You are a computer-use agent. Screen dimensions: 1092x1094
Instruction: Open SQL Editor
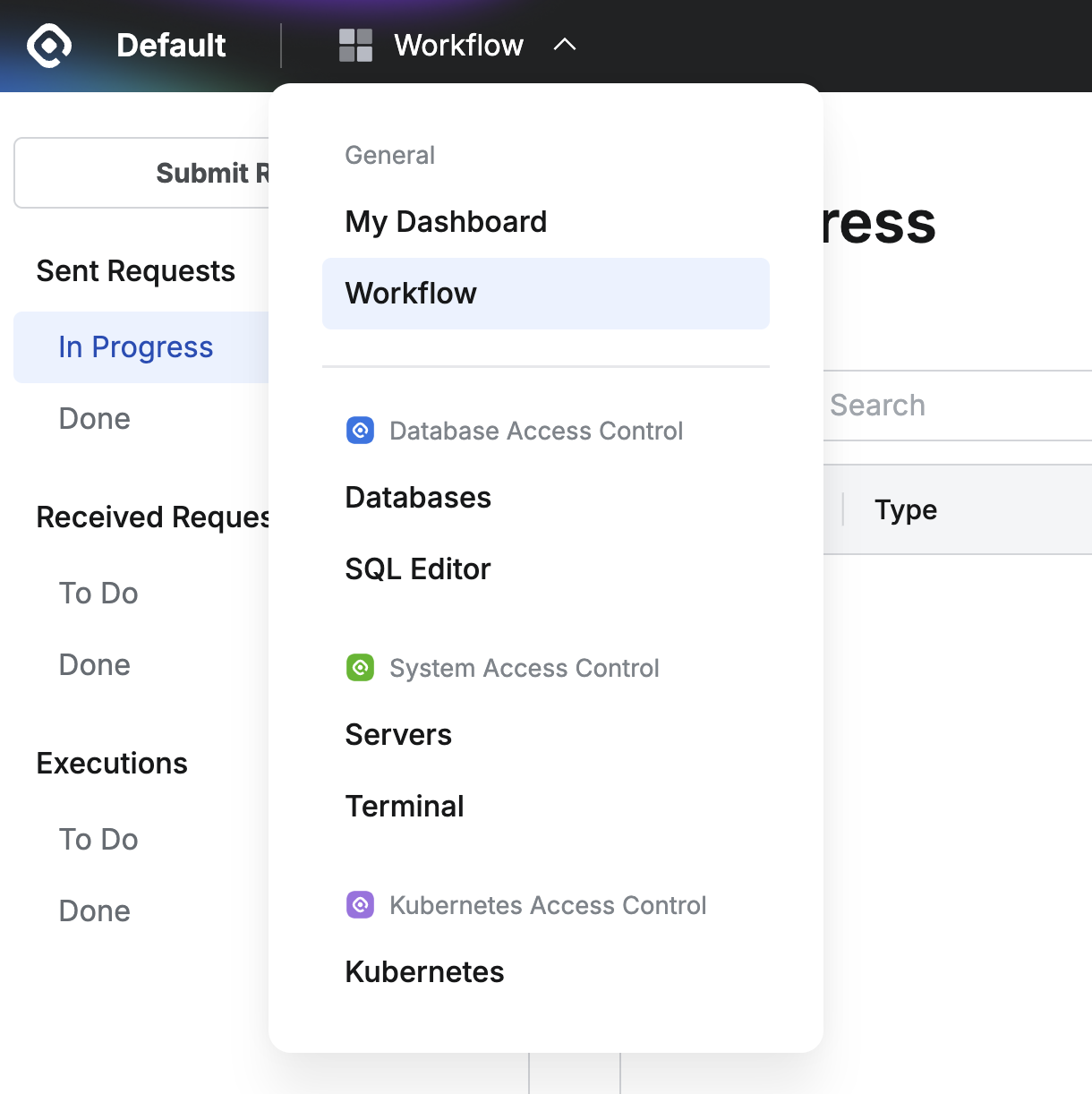(418, 569)
